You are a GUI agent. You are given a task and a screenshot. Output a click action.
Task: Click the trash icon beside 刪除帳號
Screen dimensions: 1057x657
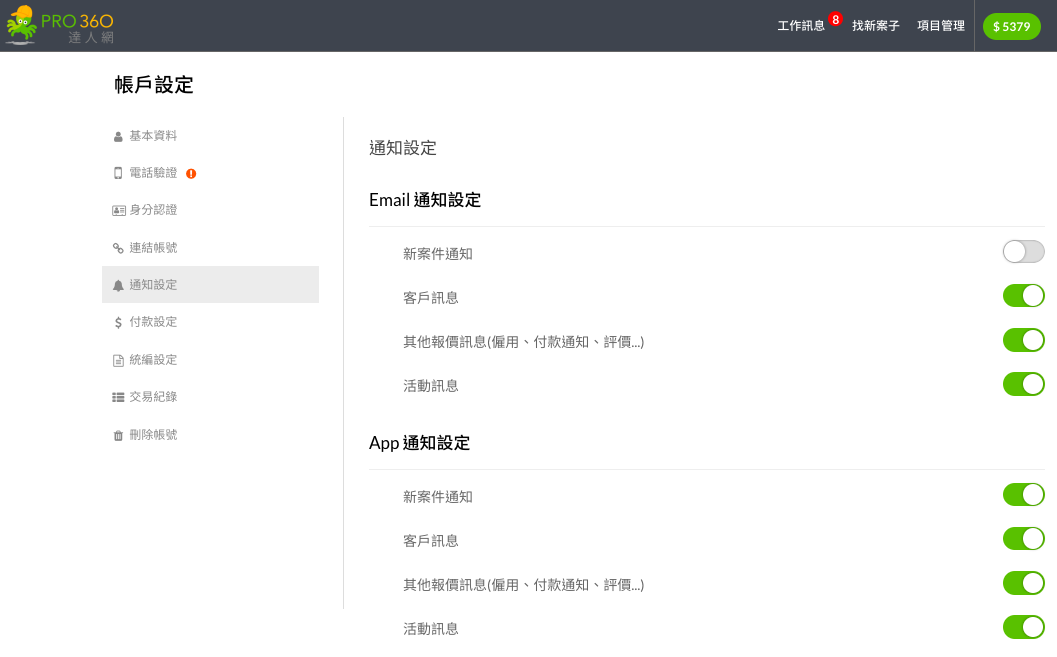[x=118, y=435]
